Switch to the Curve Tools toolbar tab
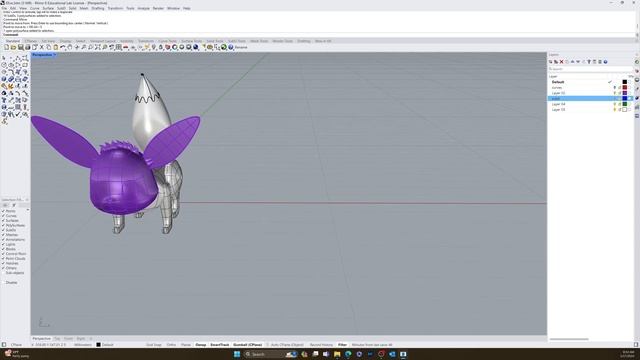The width and height of the screenshot is (640, 360). 167,41
